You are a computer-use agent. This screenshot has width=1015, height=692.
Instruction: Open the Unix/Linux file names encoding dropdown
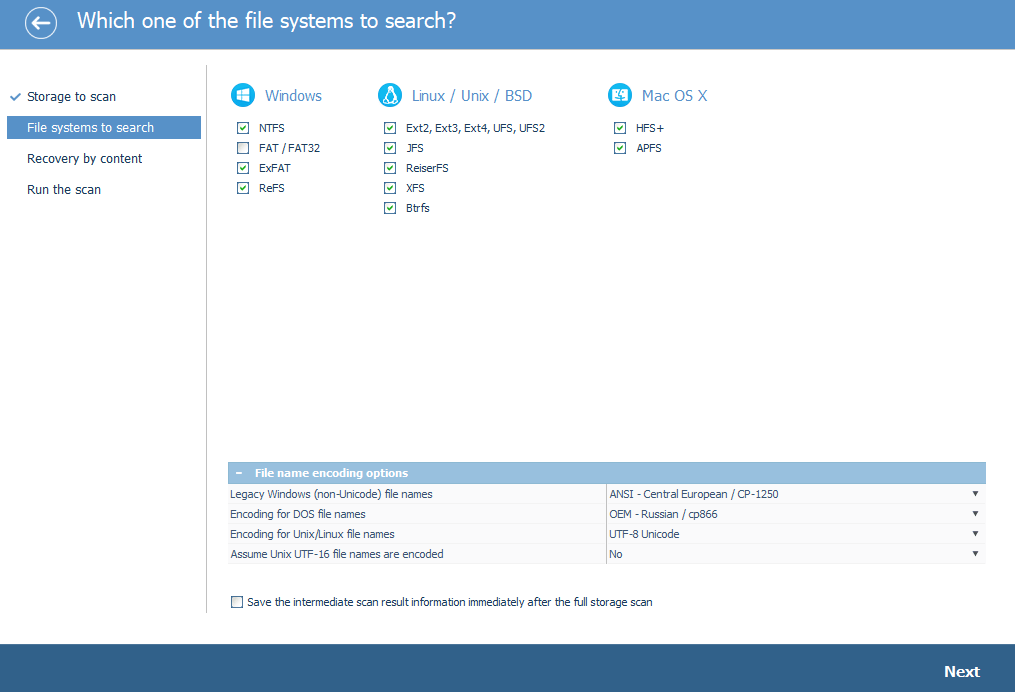coord(796,534)
